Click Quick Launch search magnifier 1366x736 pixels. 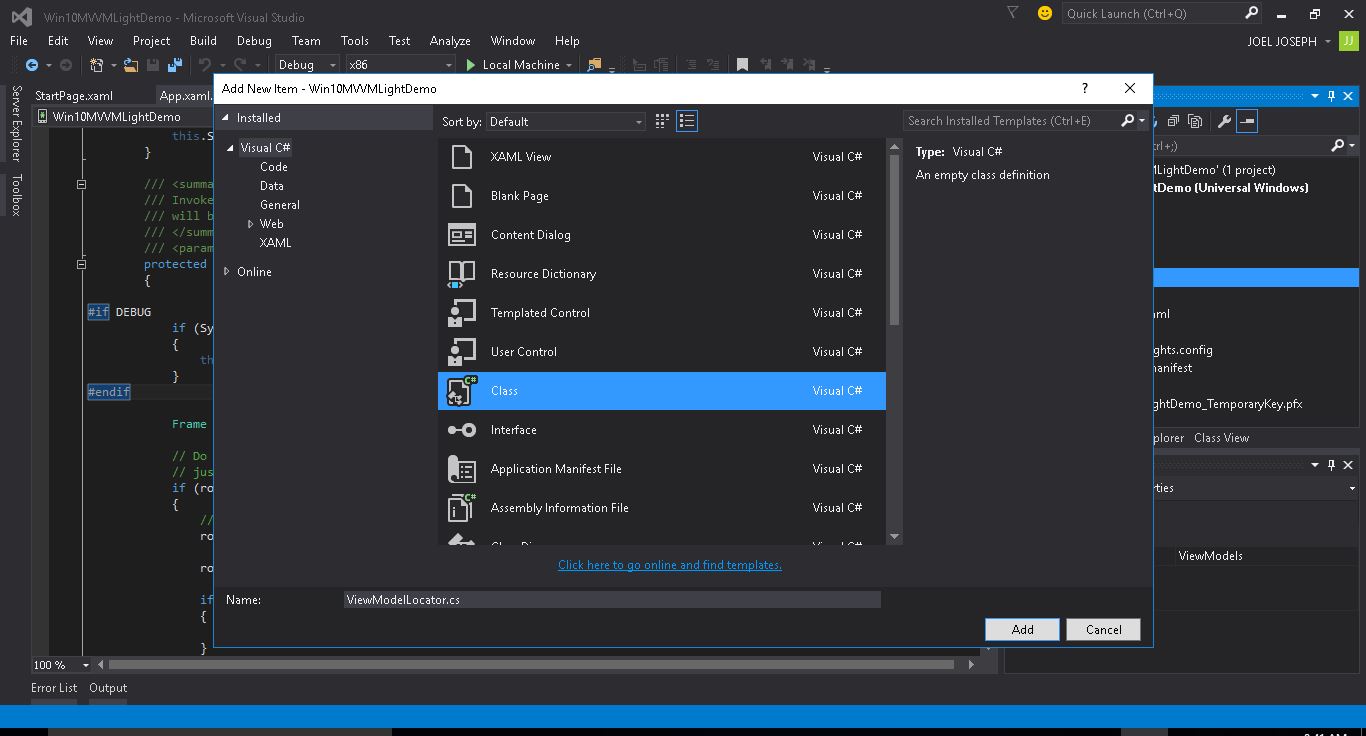click(x=1251, y=13)
